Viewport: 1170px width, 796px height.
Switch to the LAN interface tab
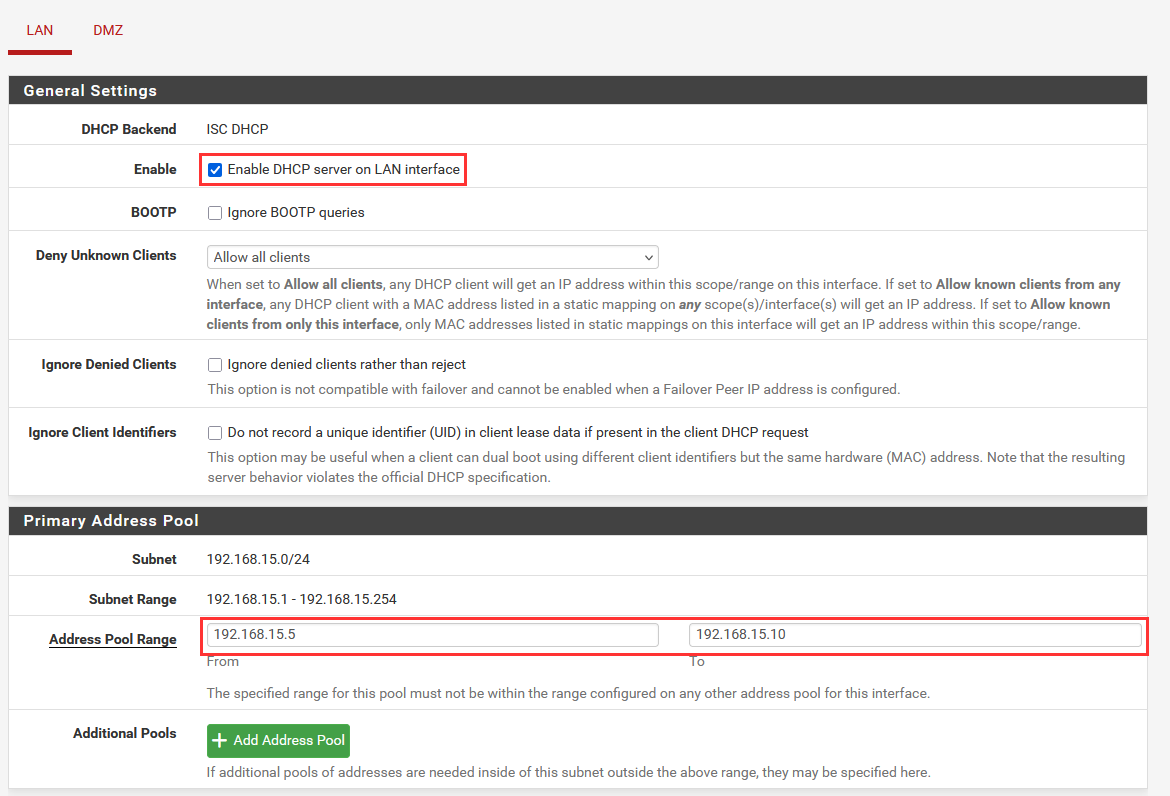tap(40, 30)
